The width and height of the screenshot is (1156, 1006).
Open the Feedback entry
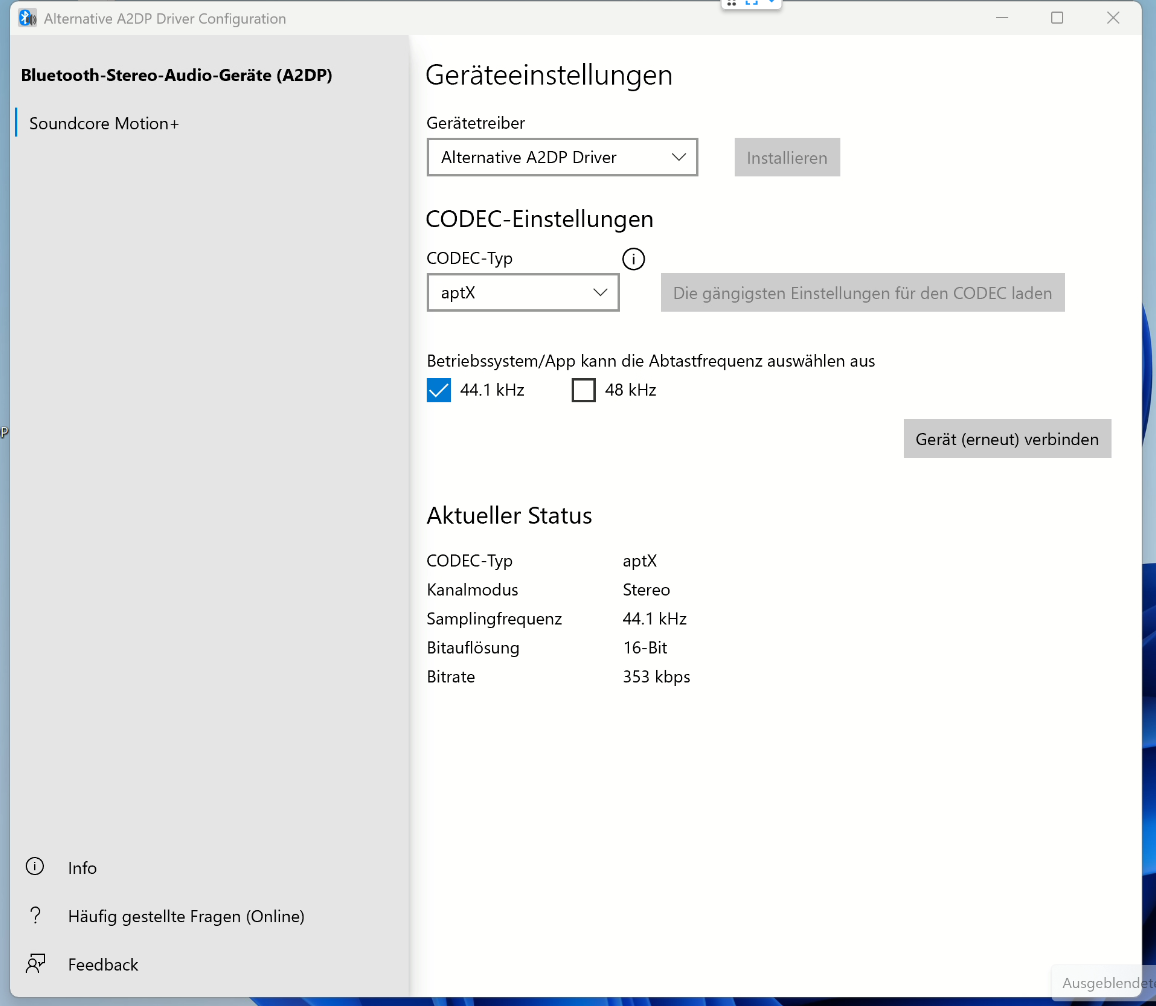[102, 965]
